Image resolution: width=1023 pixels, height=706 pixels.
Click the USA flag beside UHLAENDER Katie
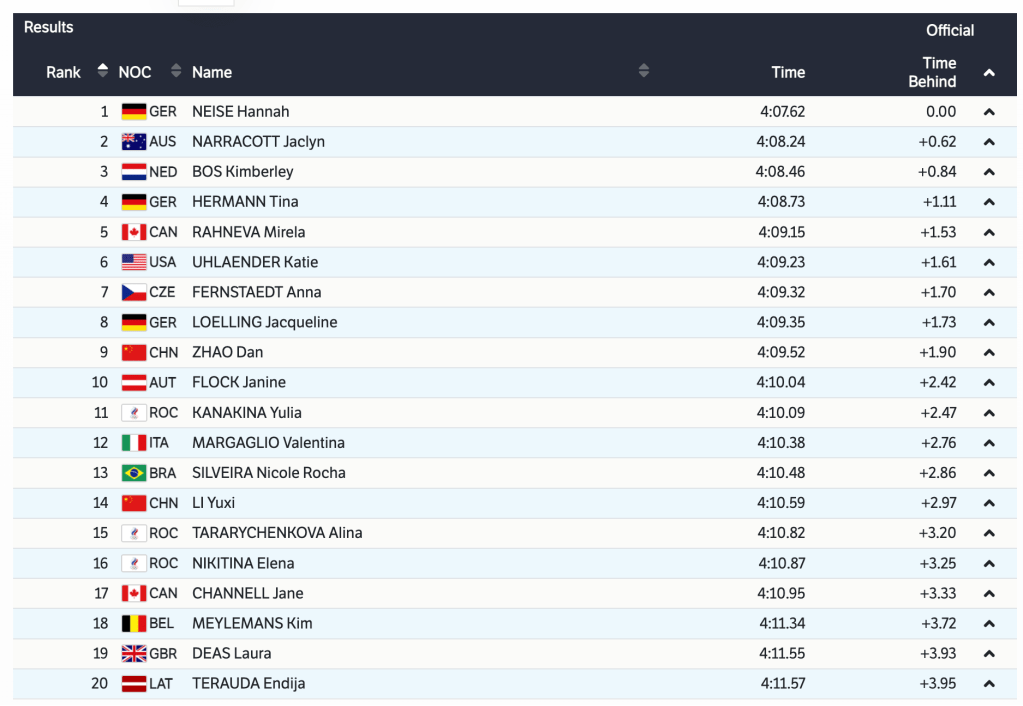[134, 262]
